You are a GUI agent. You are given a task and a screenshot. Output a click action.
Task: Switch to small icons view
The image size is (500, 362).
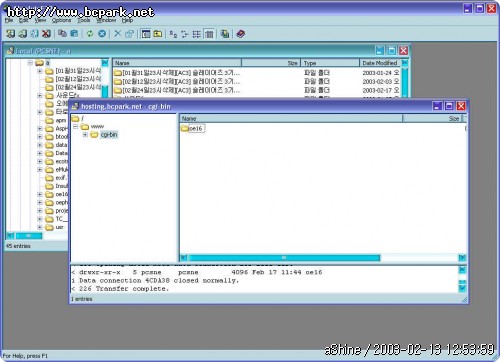tap(185, 34)
